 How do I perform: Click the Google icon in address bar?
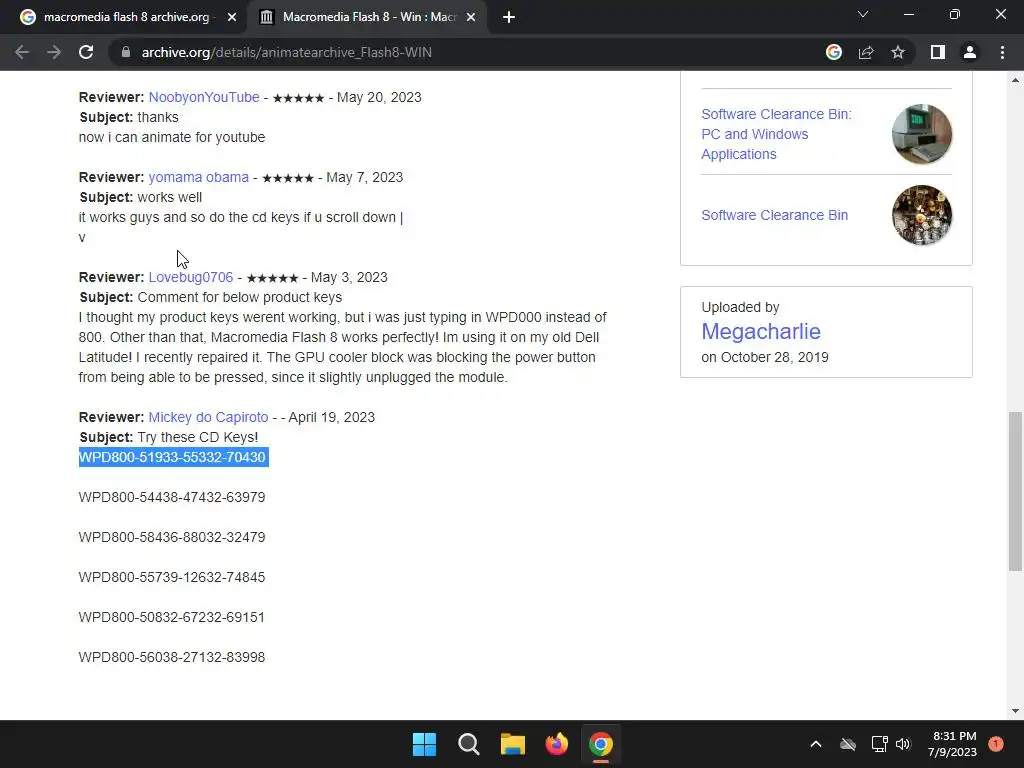tap(834, 52)
